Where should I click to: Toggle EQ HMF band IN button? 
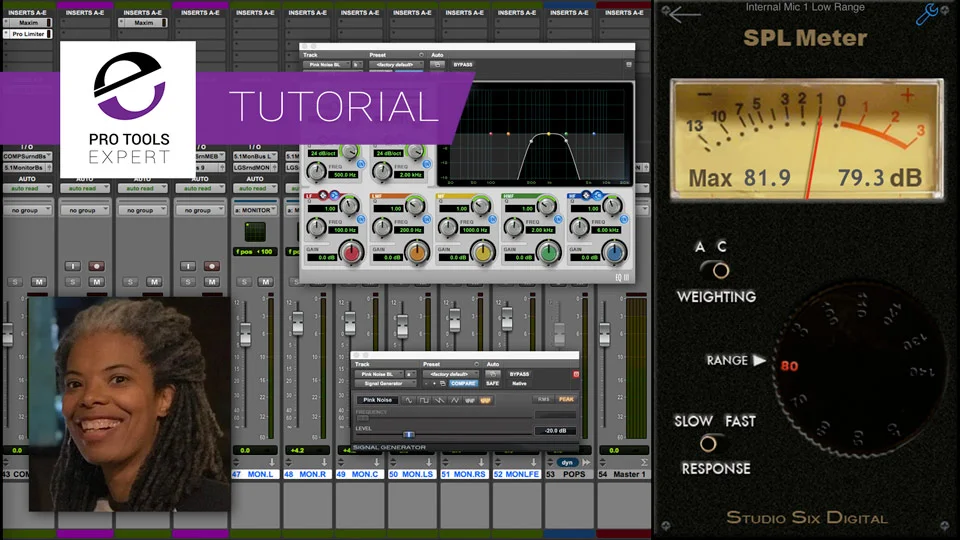click(x=558, y=219)
